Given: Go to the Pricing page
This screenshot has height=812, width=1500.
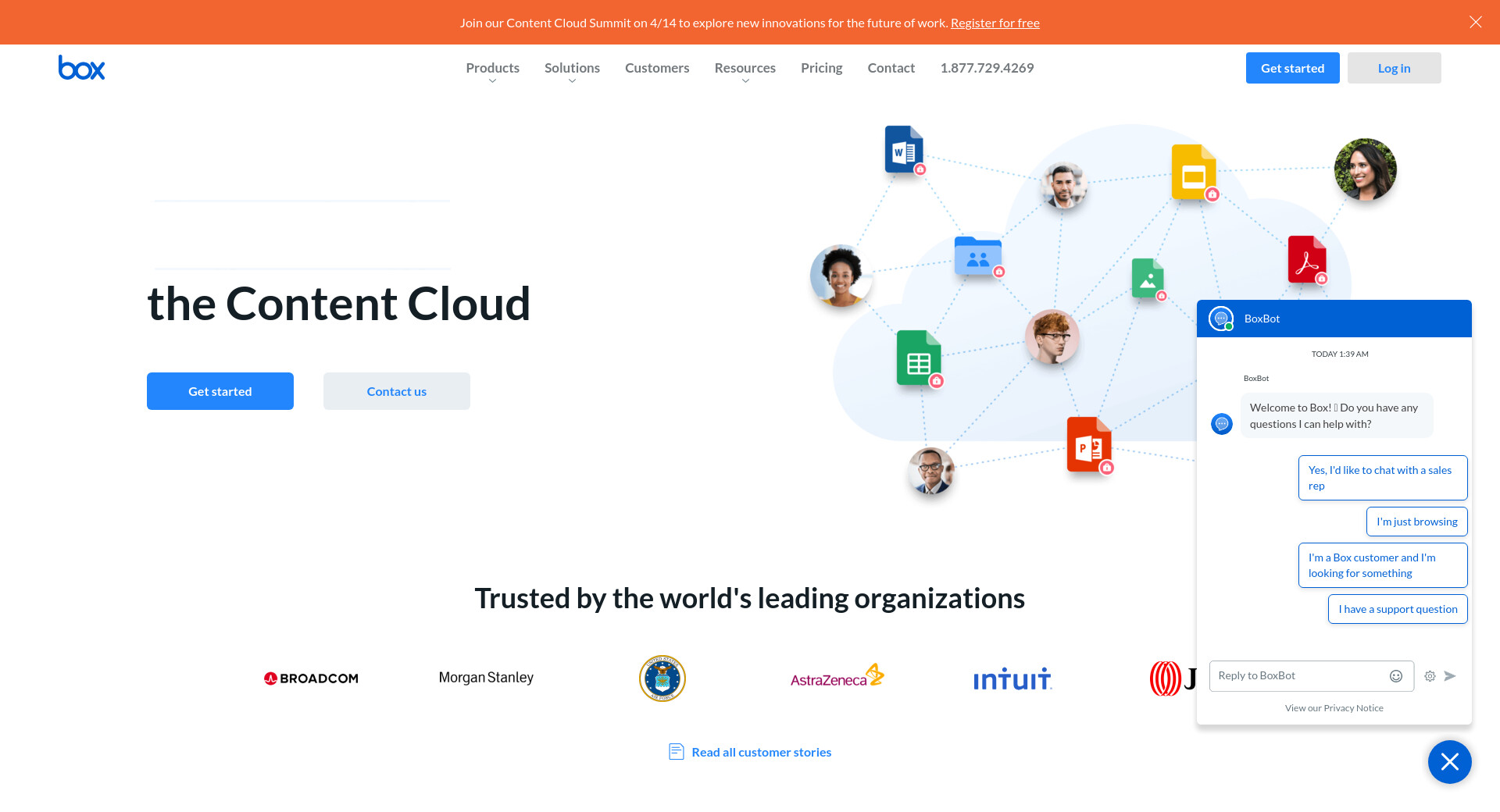Looking at the screenshot, I should click(x=821, y=68).
